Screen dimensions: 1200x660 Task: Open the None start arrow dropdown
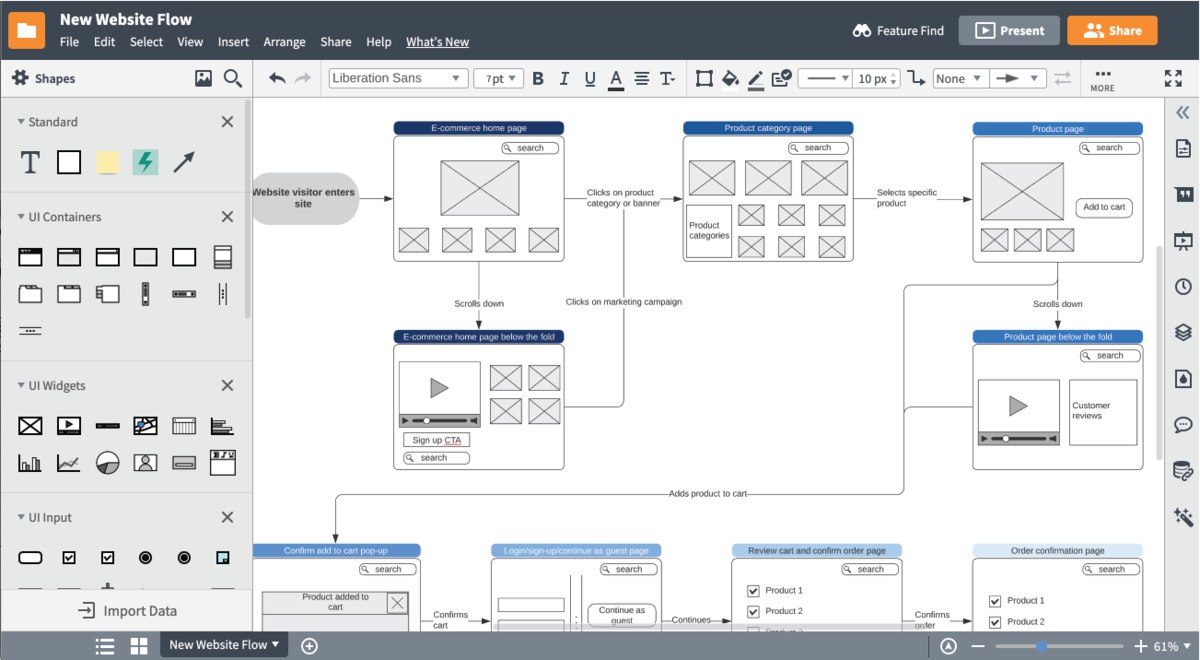click(961, 78)
